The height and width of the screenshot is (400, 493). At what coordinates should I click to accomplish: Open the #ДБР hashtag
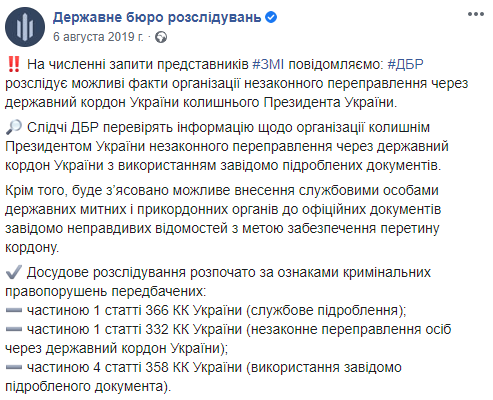tap(405, 64)
